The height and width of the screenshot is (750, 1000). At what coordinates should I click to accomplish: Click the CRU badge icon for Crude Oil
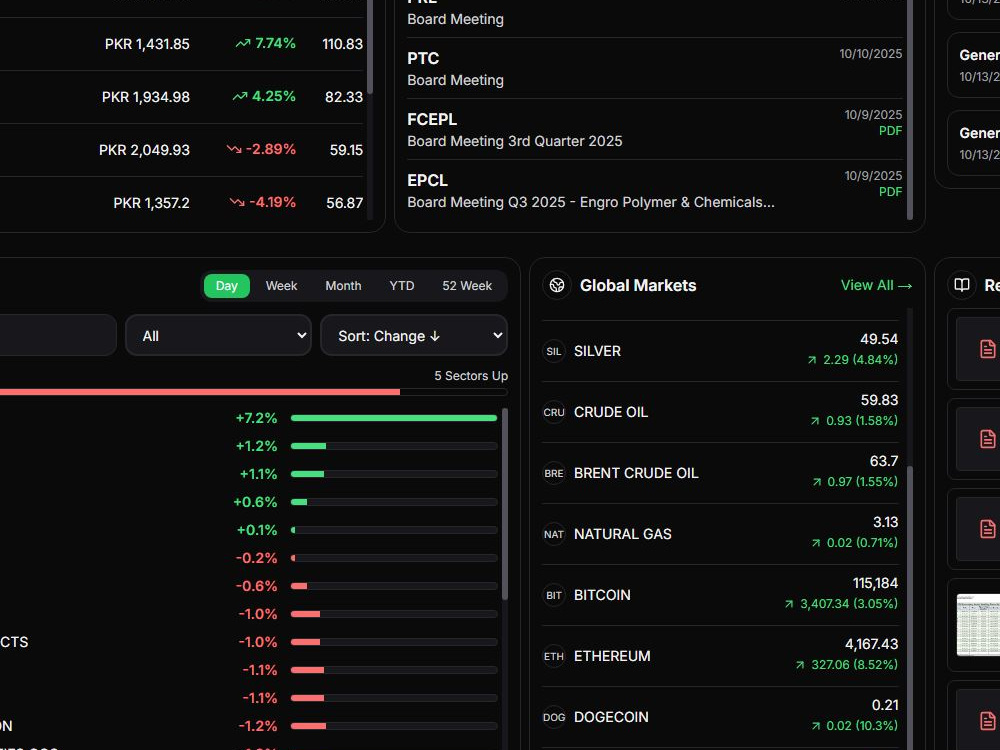[x=554, y=413]
